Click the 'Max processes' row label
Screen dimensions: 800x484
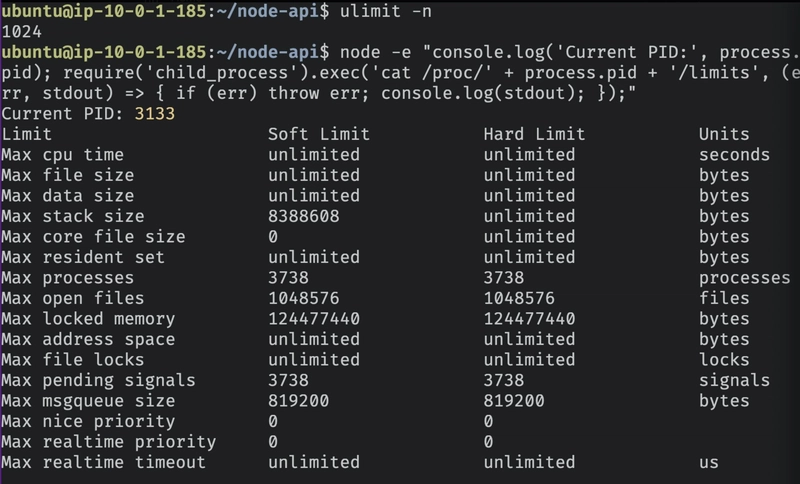pos(68,278)
